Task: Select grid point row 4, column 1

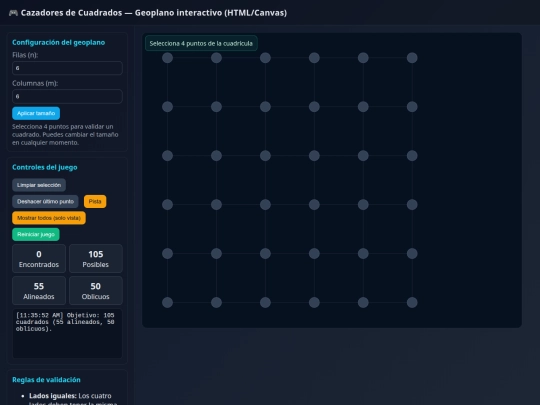Action: 167,205
